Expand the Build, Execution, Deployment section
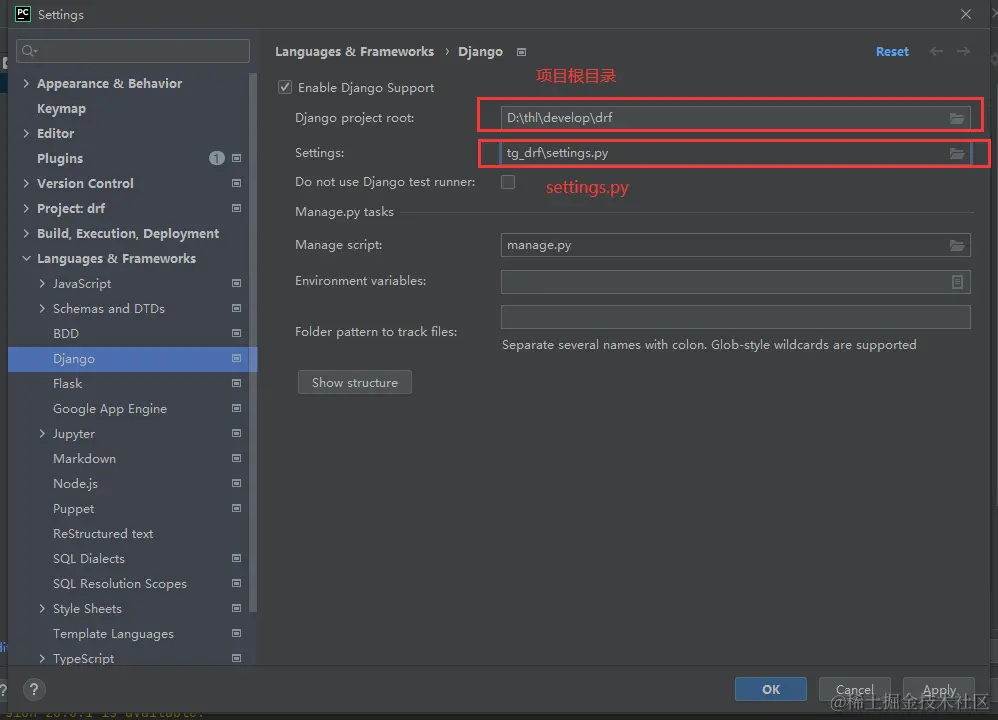Image resolution: width=998 pixels, height=720 pixels. pos(26,234)
